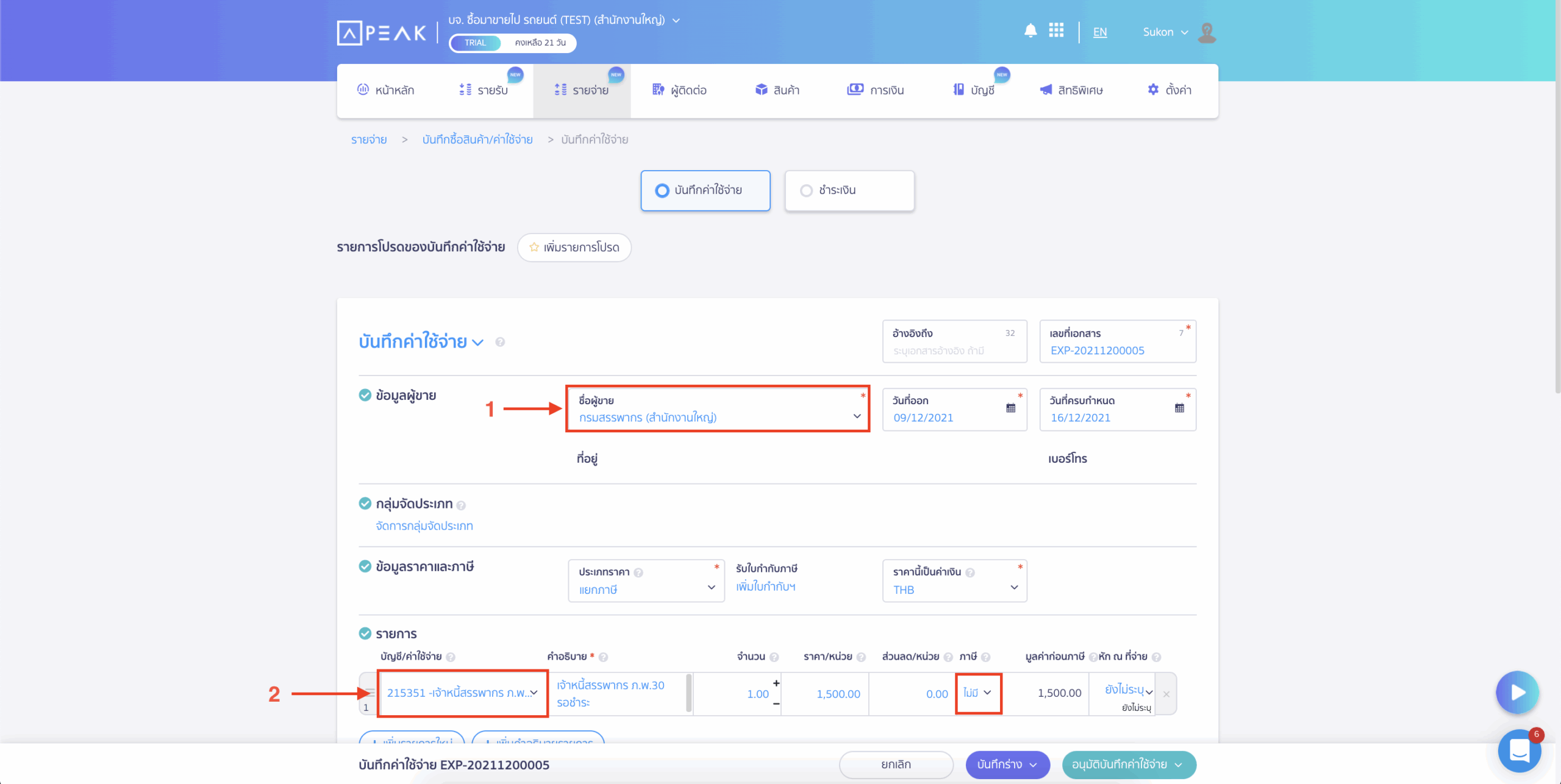The height and width of the screenshot is (784, 1561).
Task: Click the PEAK logo
Action: (x=382, y=33)
